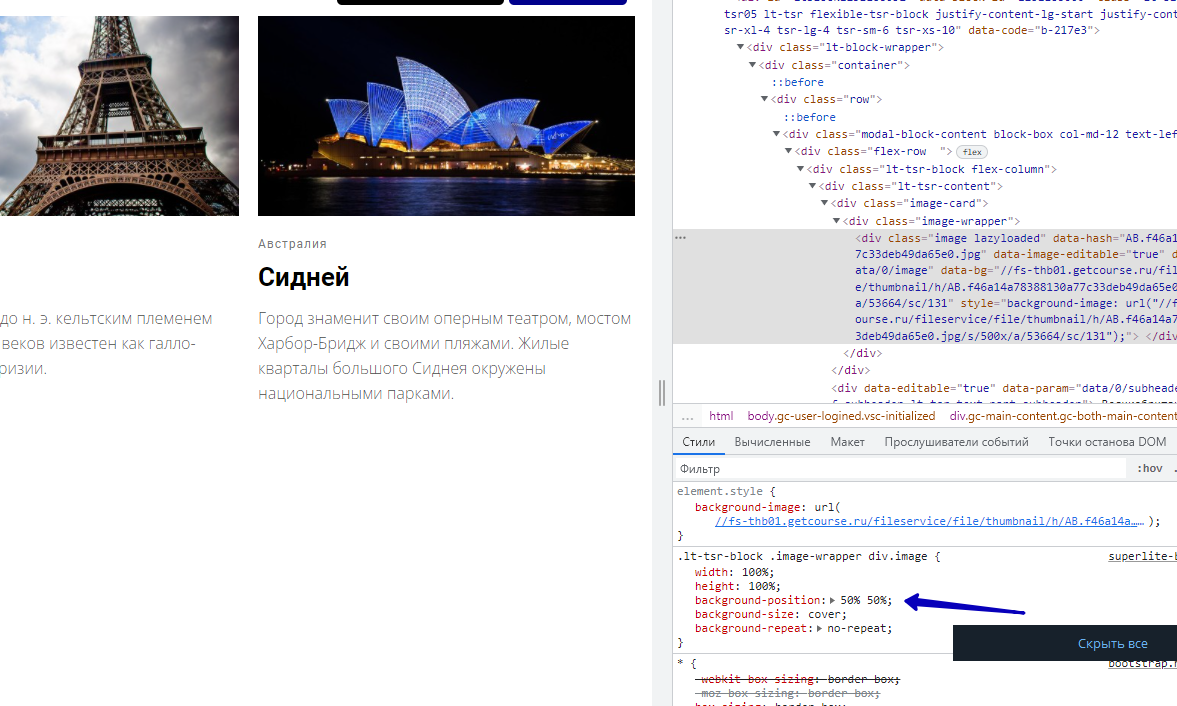Select the devtools panel divider handle
The image size is (1177, 706).
pos(661,393)
